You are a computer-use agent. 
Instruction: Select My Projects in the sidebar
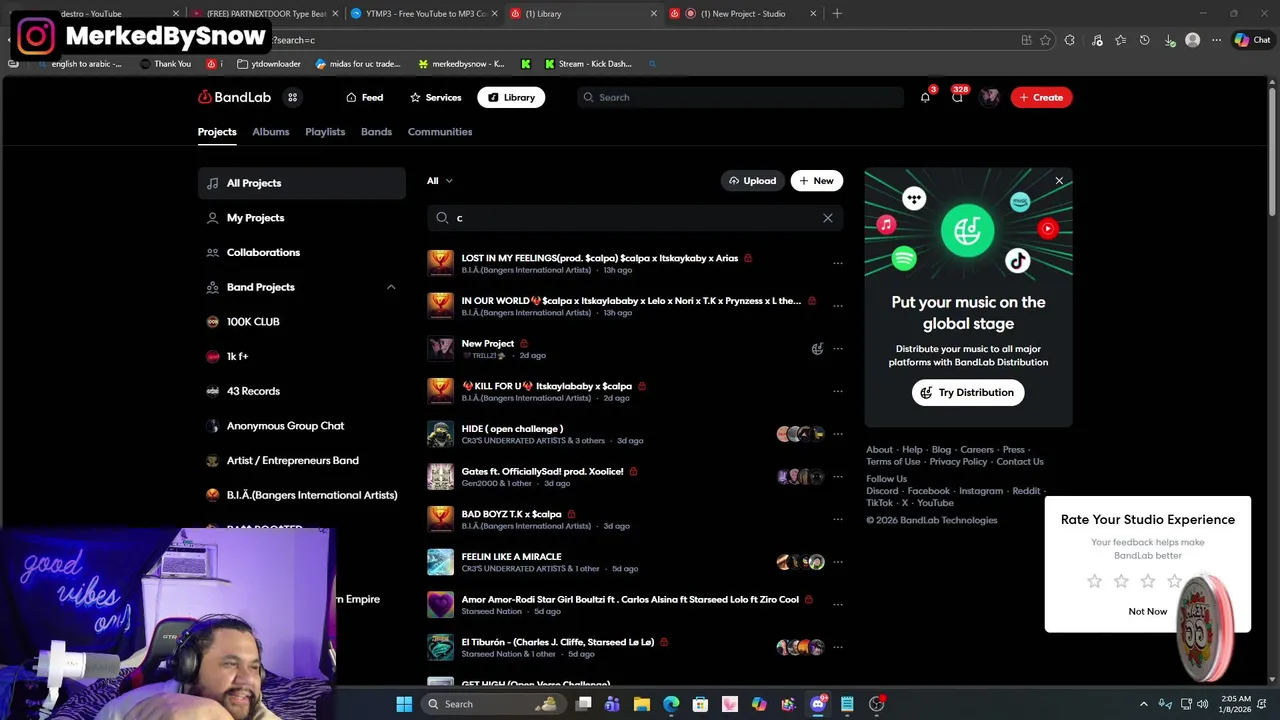pyautogui.click(x=301, y=218)
